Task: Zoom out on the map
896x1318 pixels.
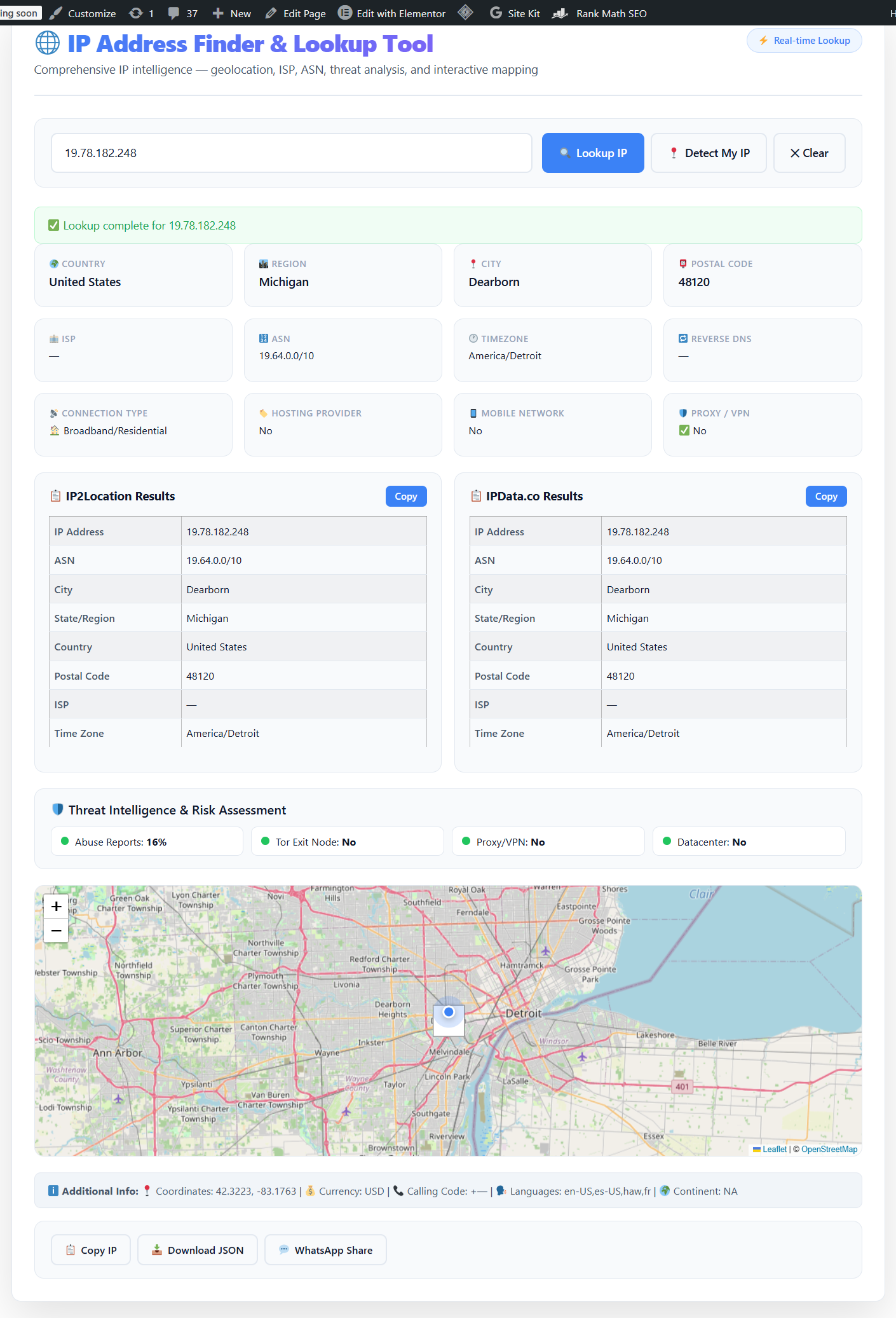Action: [x=56, y=931]
